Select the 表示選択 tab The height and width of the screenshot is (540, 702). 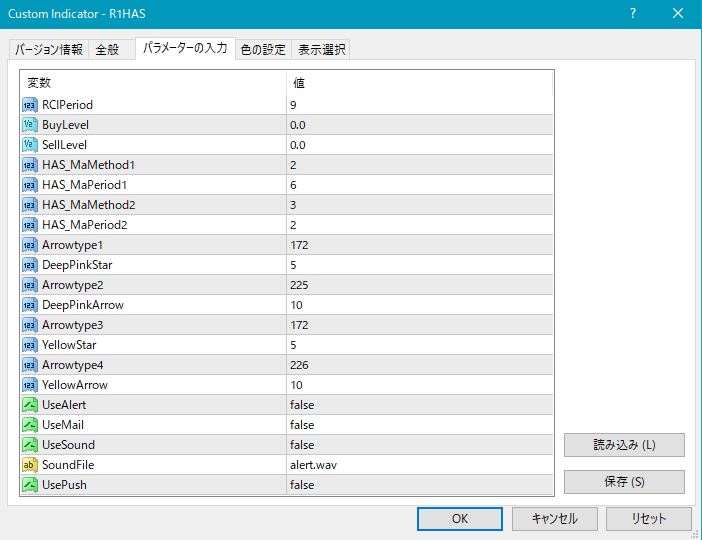pyautogui.click(x=321, y=50)
